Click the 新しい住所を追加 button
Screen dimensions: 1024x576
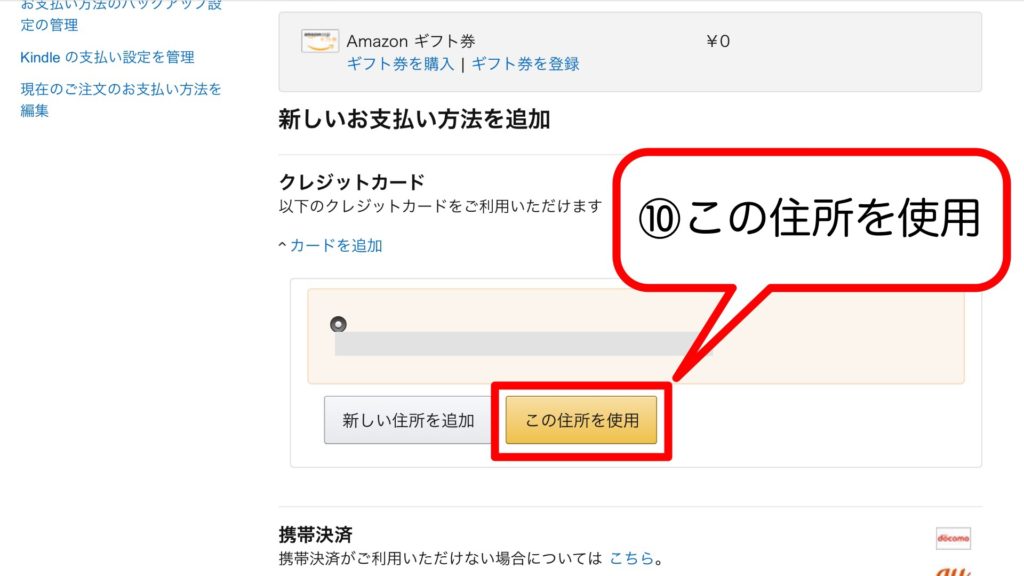(408, 420)
